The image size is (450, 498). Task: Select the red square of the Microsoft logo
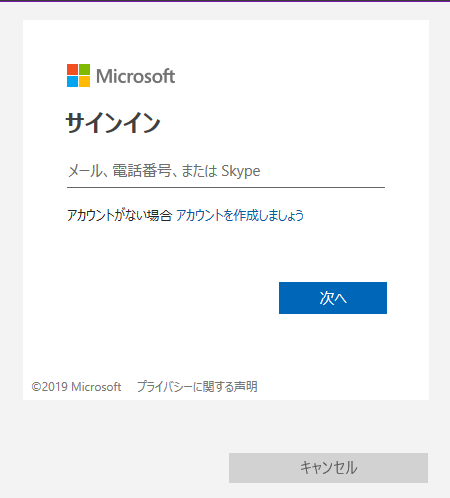[x=72, y=69]
